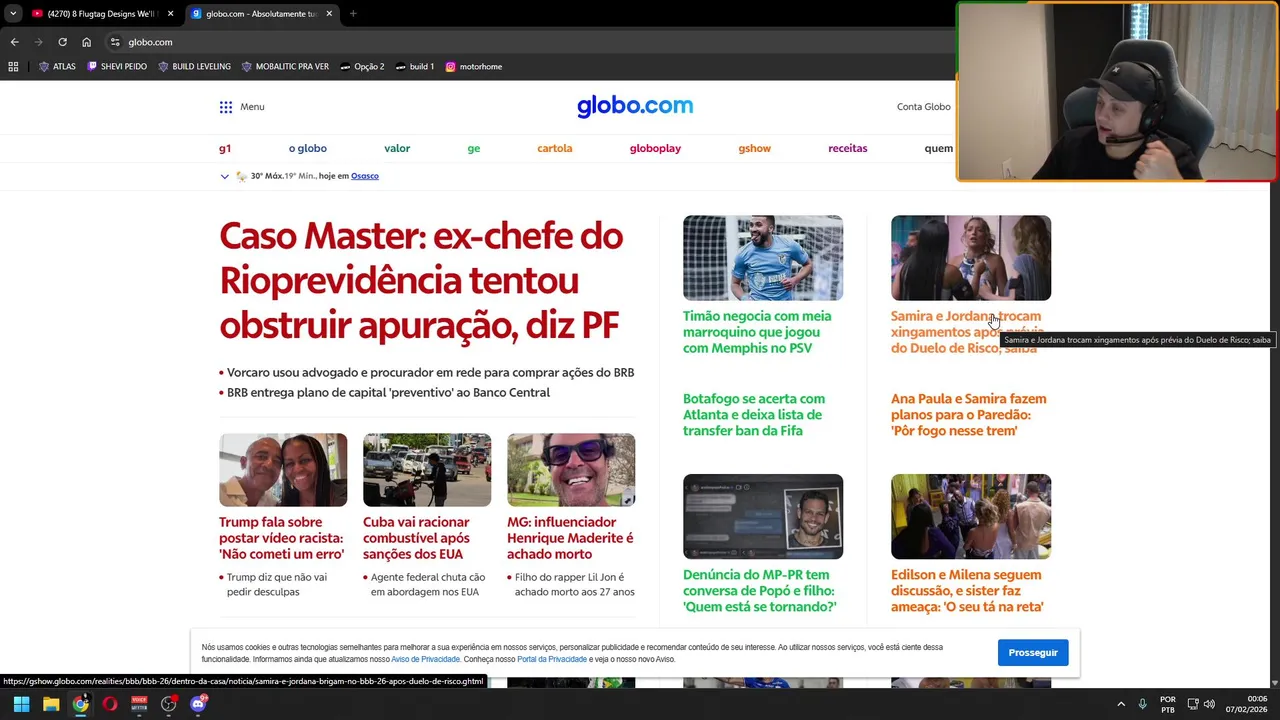Open the tab search dropdown arrow

coord(13,14)
